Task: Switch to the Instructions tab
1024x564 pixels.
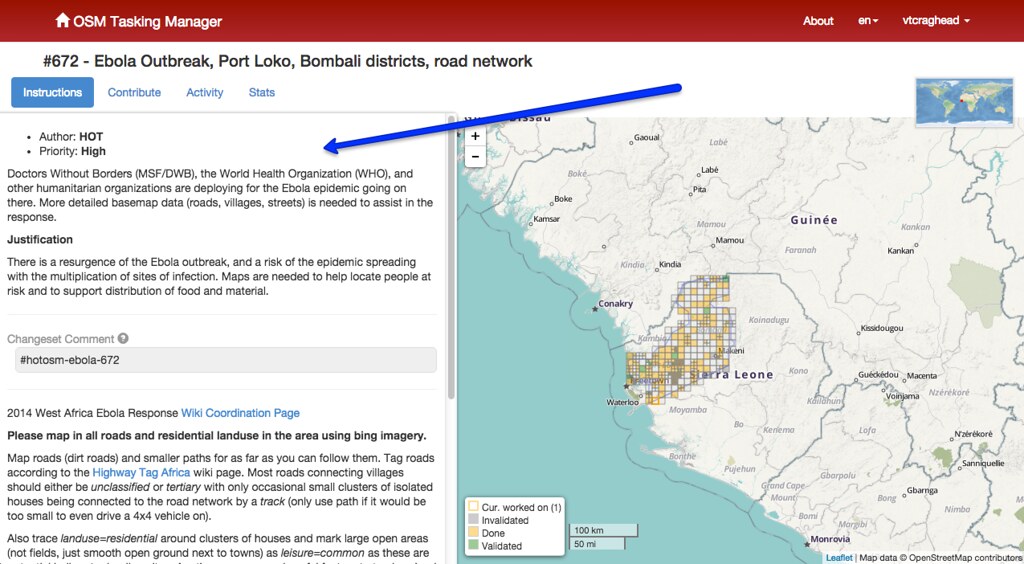Action: [x=52, y=92]
